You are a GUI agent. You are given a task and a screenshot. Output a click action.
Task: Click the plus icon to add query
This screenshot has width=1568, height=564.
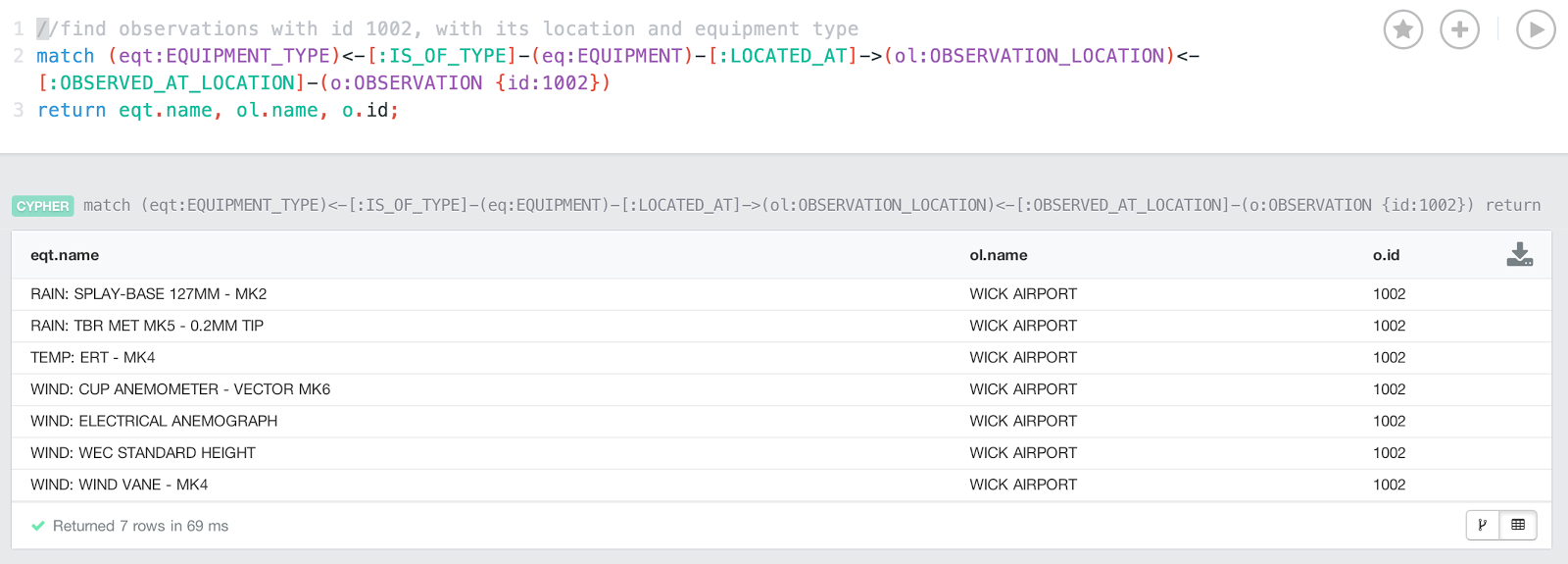click(x=1460, y=29)
